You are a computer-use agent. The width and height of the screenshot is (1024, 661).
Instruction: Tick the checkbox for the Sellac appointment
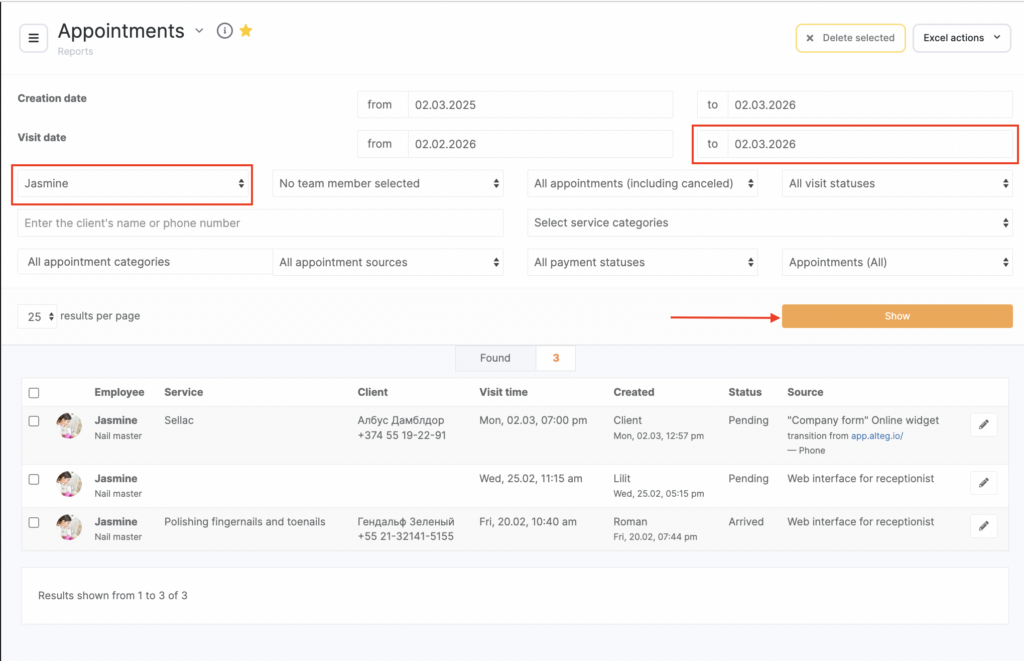34,421
